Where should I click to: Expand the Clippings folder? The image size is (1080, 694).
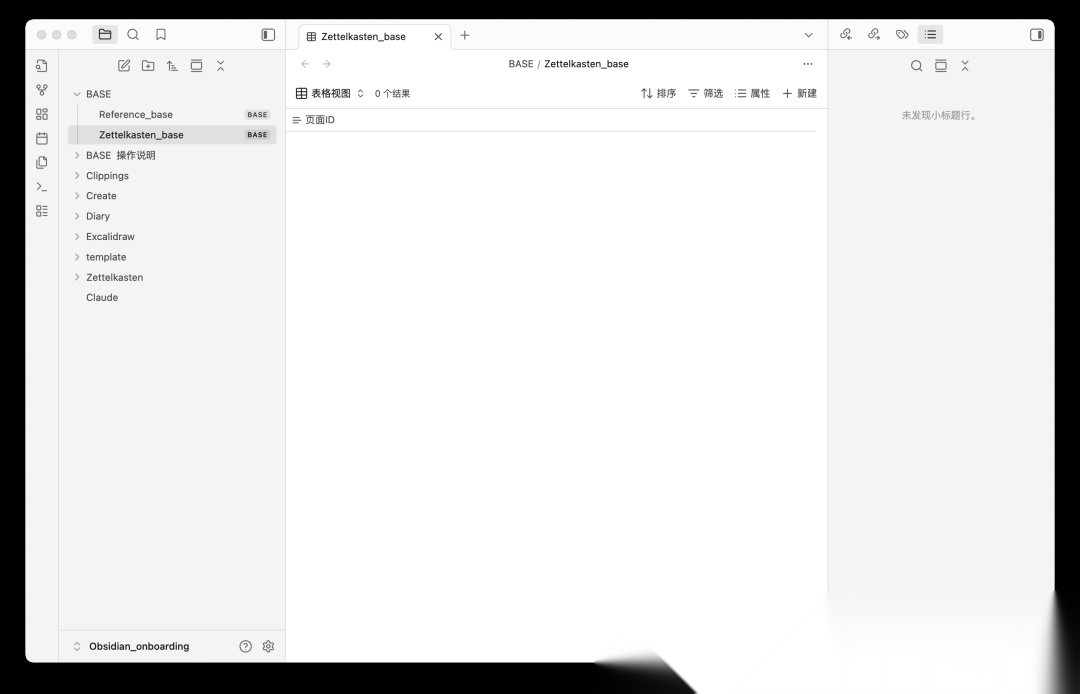(x=172, y=176)
